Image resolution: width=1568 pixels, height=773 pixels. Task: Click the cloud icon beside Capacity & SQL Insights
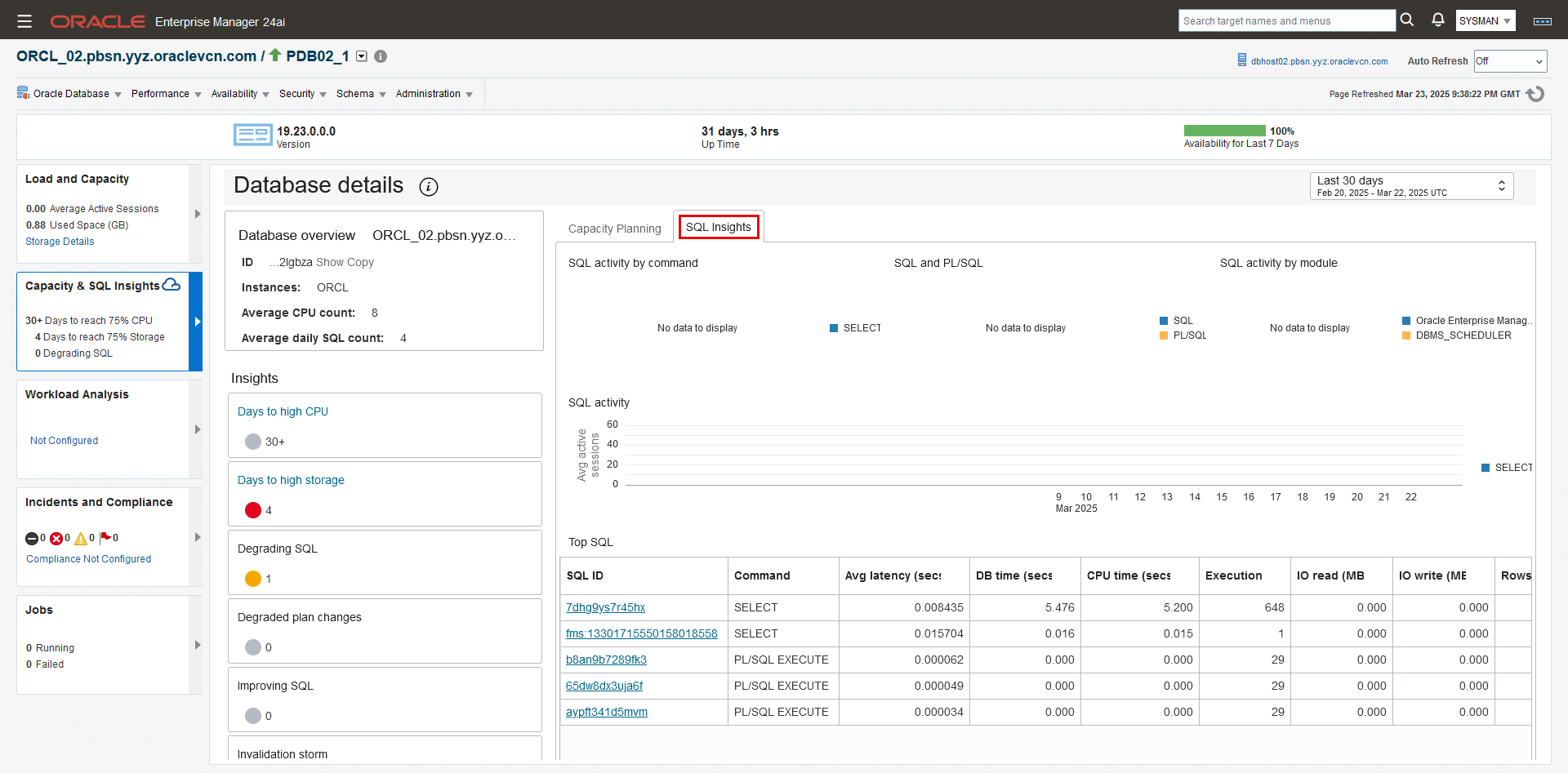[x=171, y=284]
